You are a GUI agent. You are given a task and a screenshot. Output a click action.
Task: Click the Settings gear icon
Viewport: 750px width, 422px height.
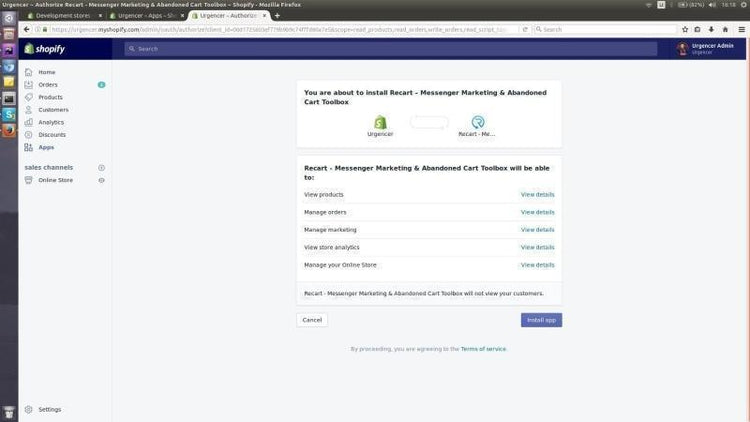(x=29, y=410)
